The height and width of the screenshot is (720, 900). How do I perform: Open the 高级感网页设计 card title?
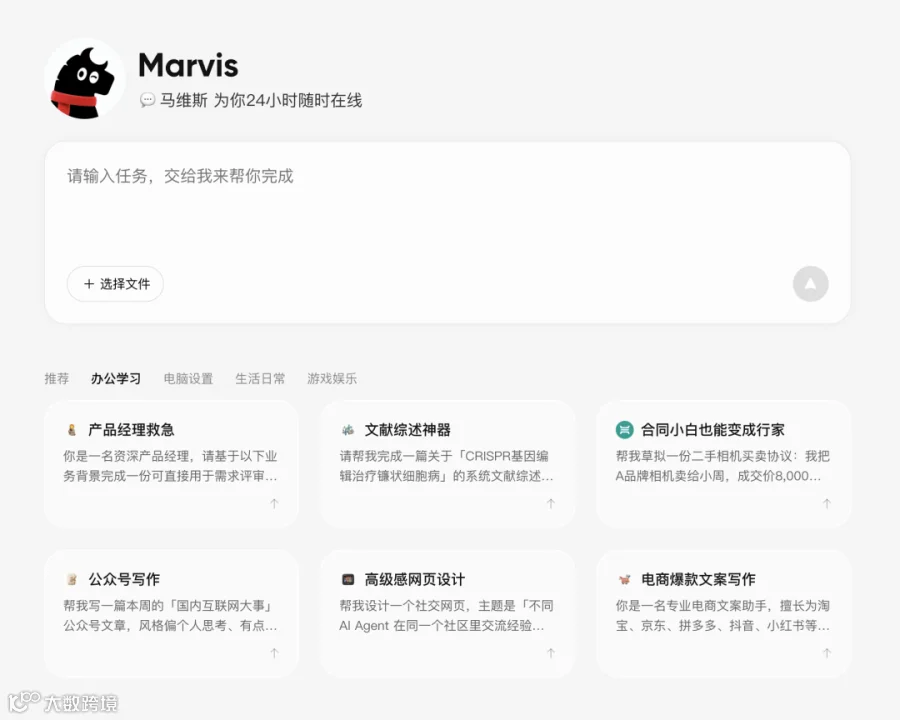414,579
